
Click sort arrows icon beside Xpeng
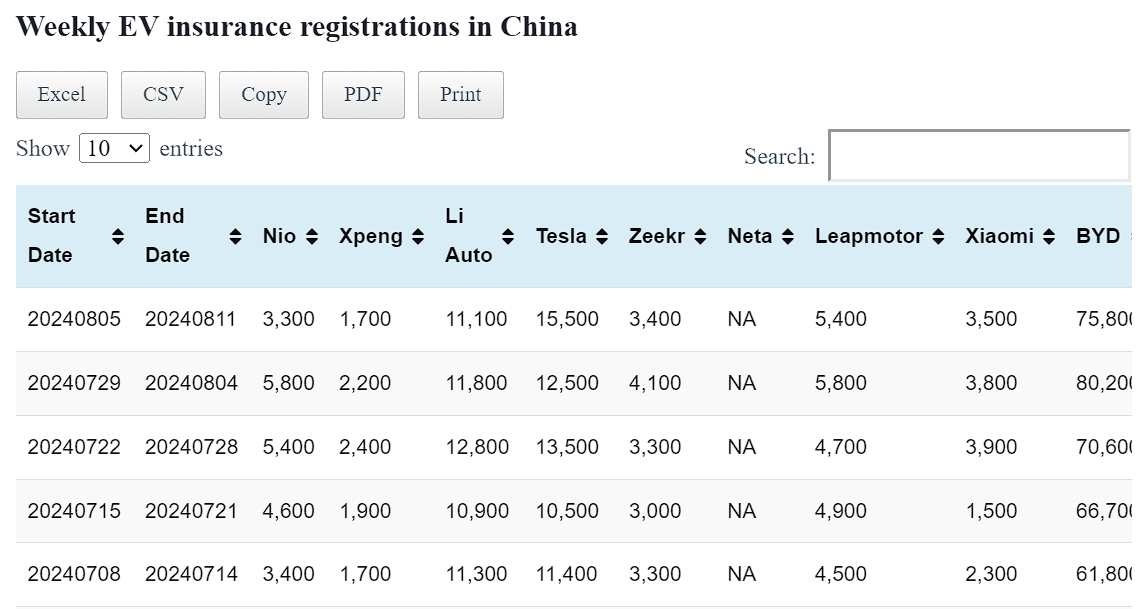coord(418,237)
